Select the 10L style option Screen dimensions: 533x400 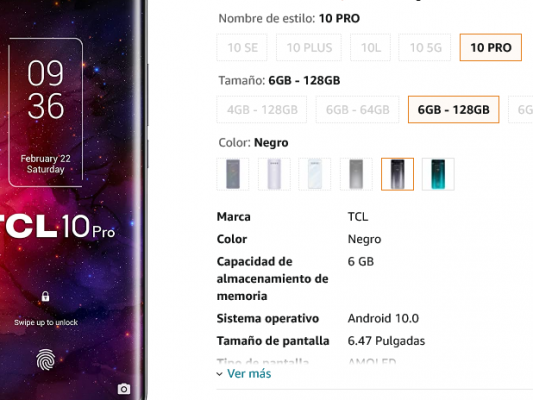370,47
